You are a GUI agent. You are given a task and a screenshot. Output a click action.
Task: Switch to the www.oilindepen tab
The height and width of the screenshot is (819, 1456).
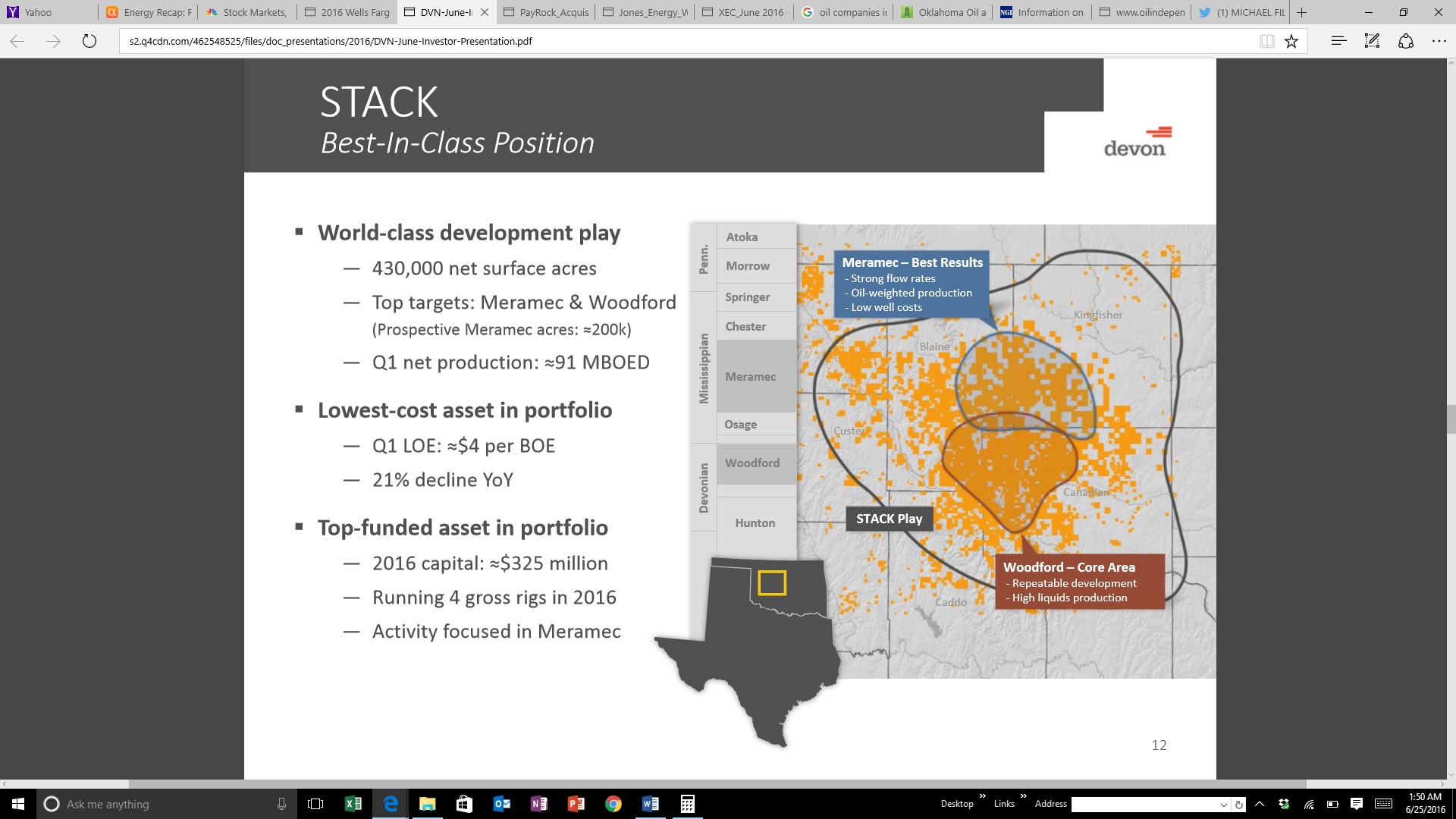(1142, 12)
